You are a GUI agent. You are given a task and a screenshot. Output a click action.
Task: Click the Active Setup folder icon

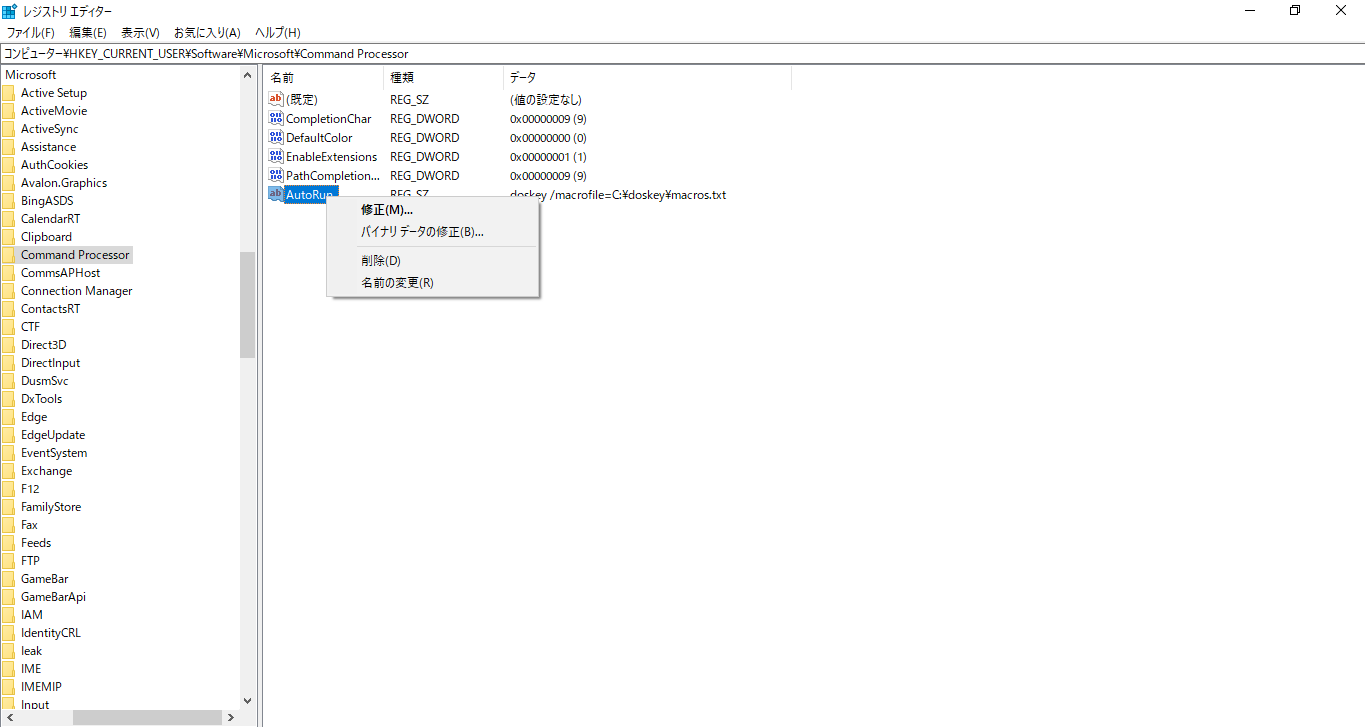point(8,93)
